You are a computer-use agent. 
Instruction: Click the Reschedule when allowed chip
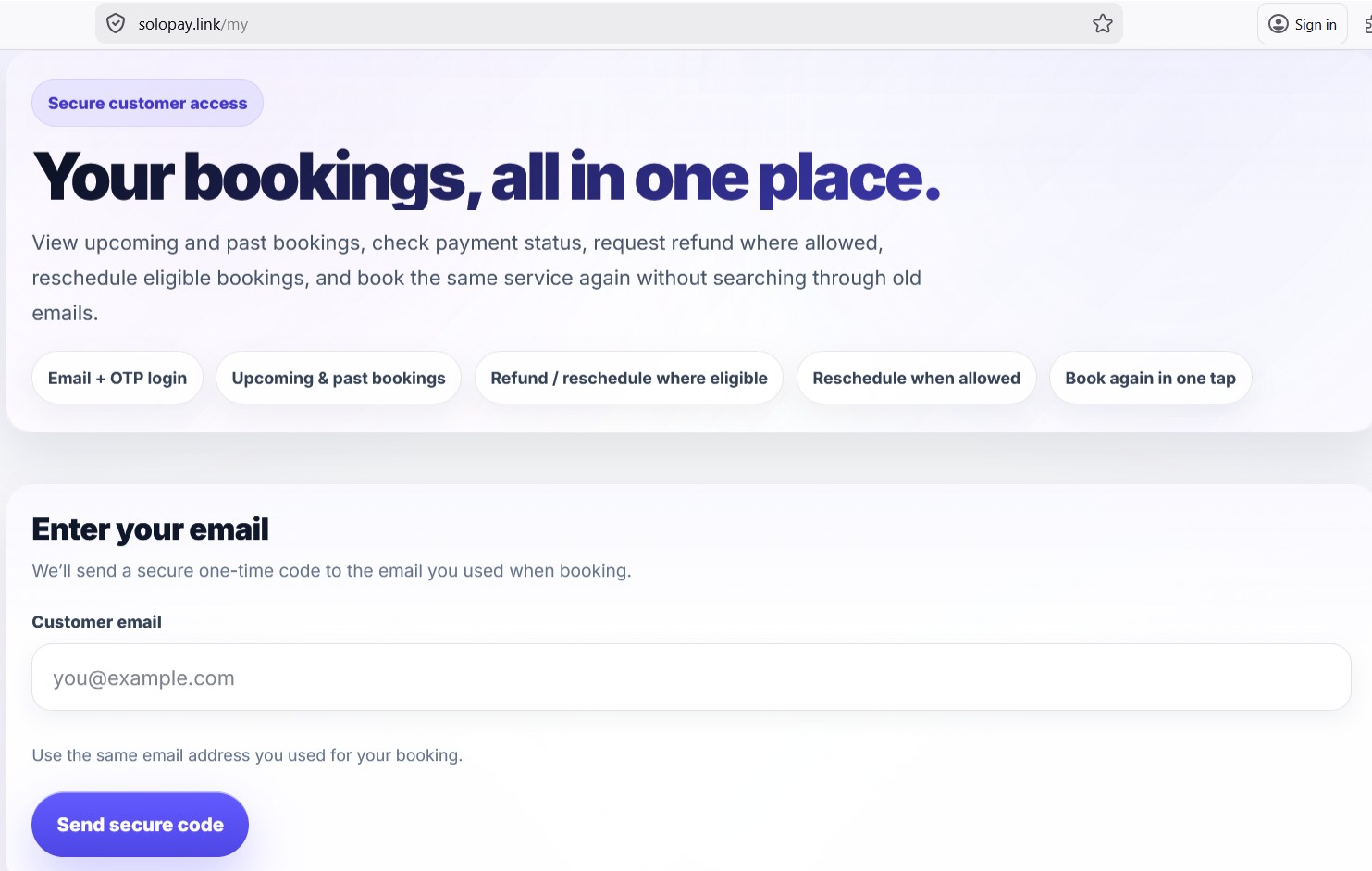tap(916, 378)
